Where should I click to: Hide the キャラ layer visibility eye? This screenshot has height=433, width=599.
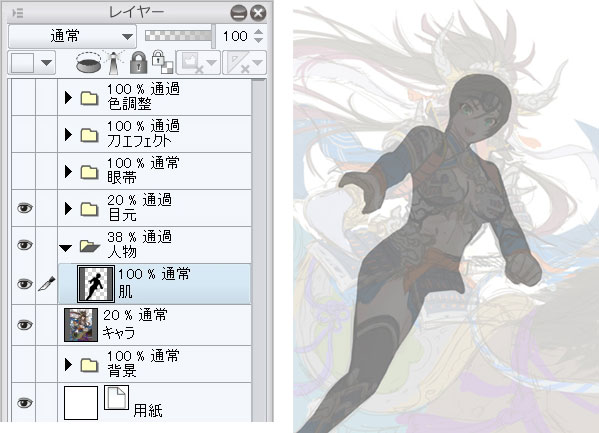click(25, 325)
